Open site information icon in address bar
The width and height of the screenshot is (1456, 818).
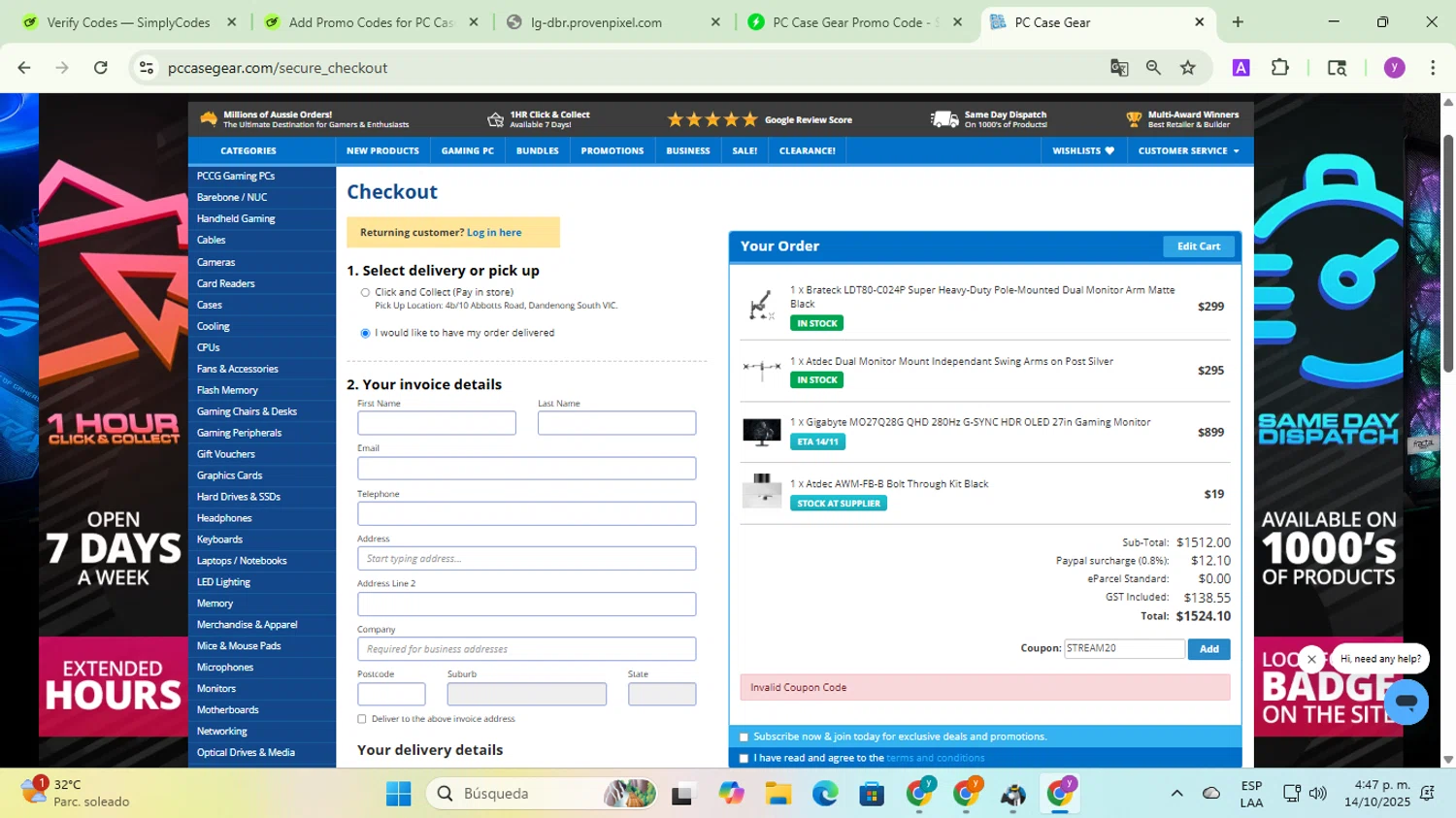click(147, 68)
